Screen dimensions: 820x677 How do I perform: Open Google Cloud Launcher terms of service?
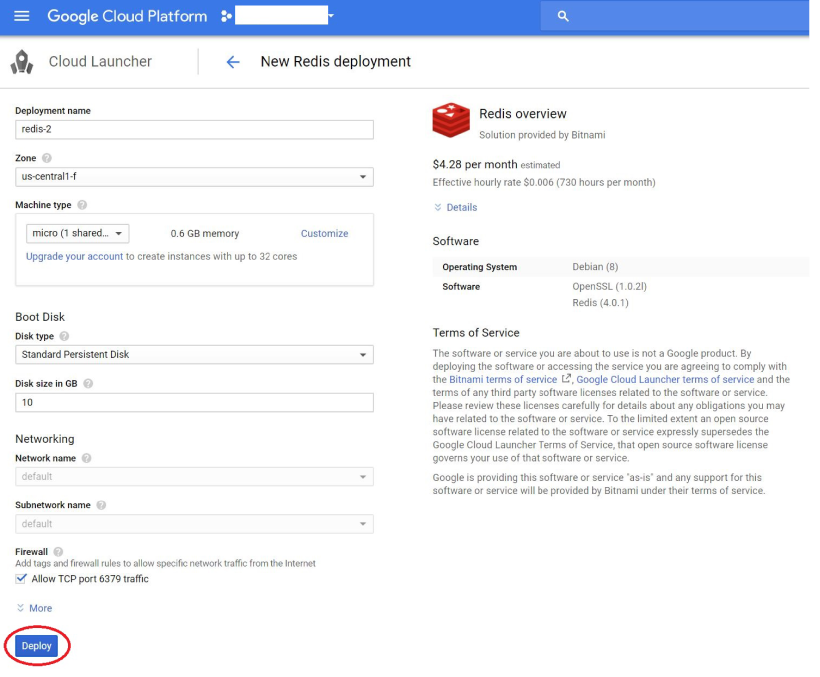665,380
